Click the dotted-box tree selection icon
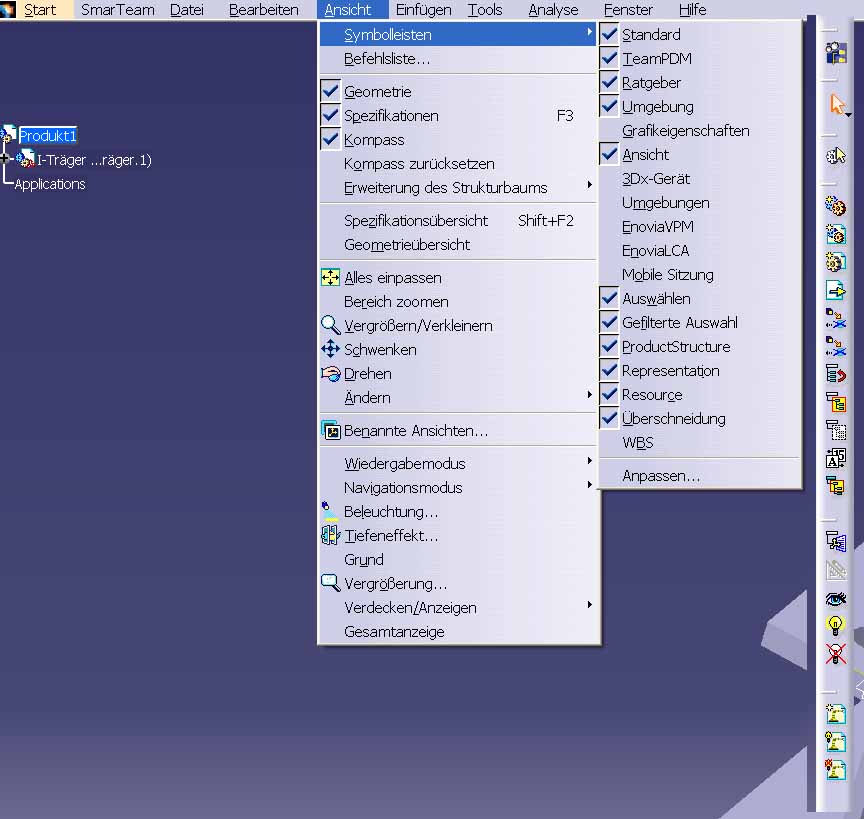 point(836,430)
